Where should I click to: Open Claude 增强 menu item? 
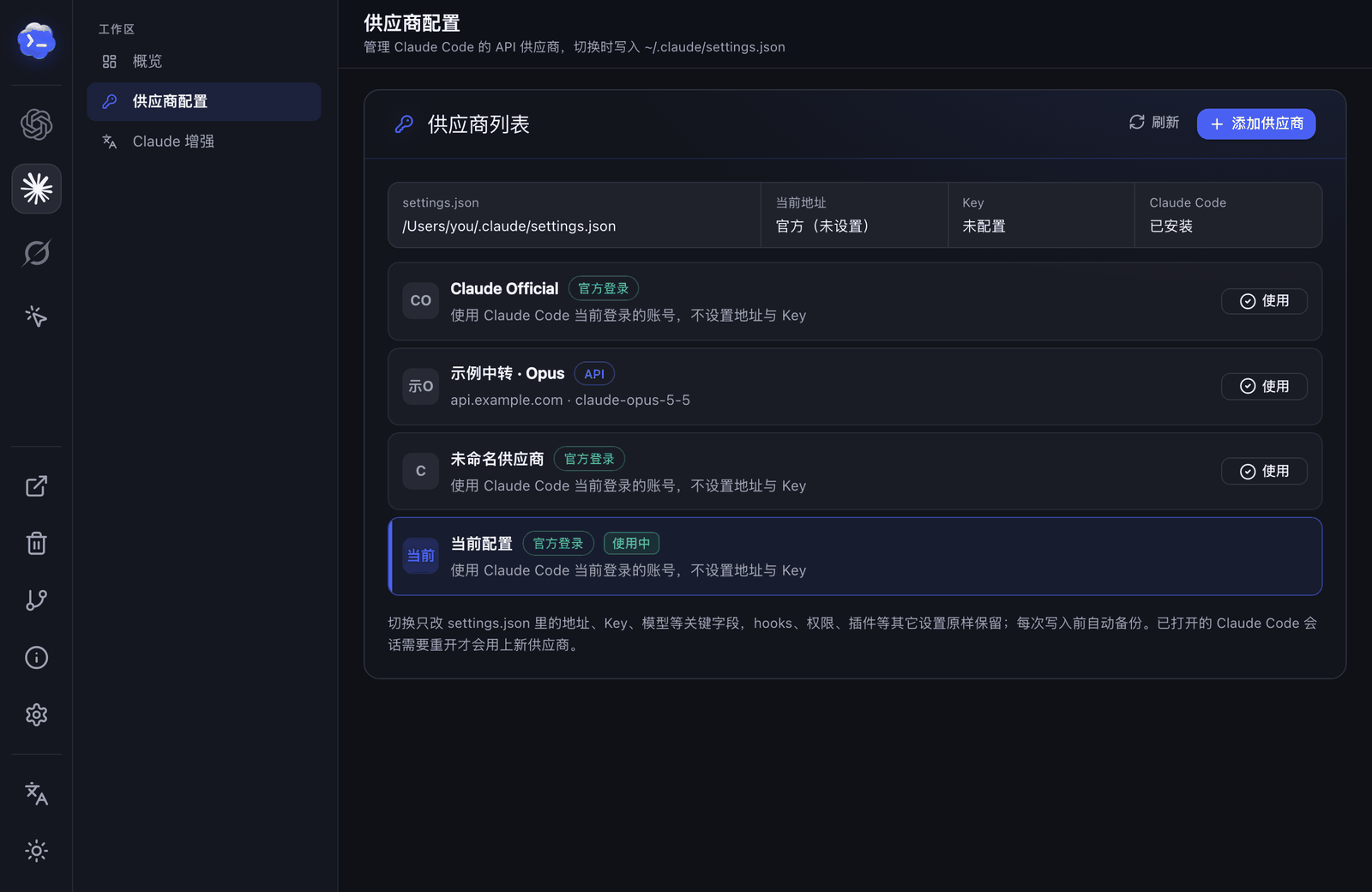coord(204,142)
